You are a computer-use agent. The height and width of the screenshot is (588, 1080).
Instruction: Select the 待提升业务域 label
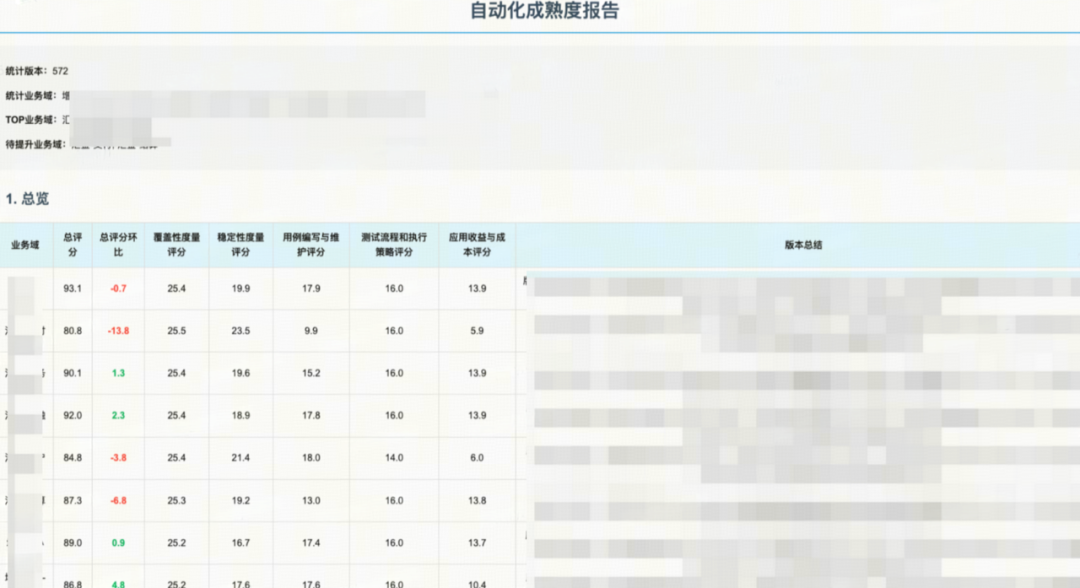[x=35, y=145]
